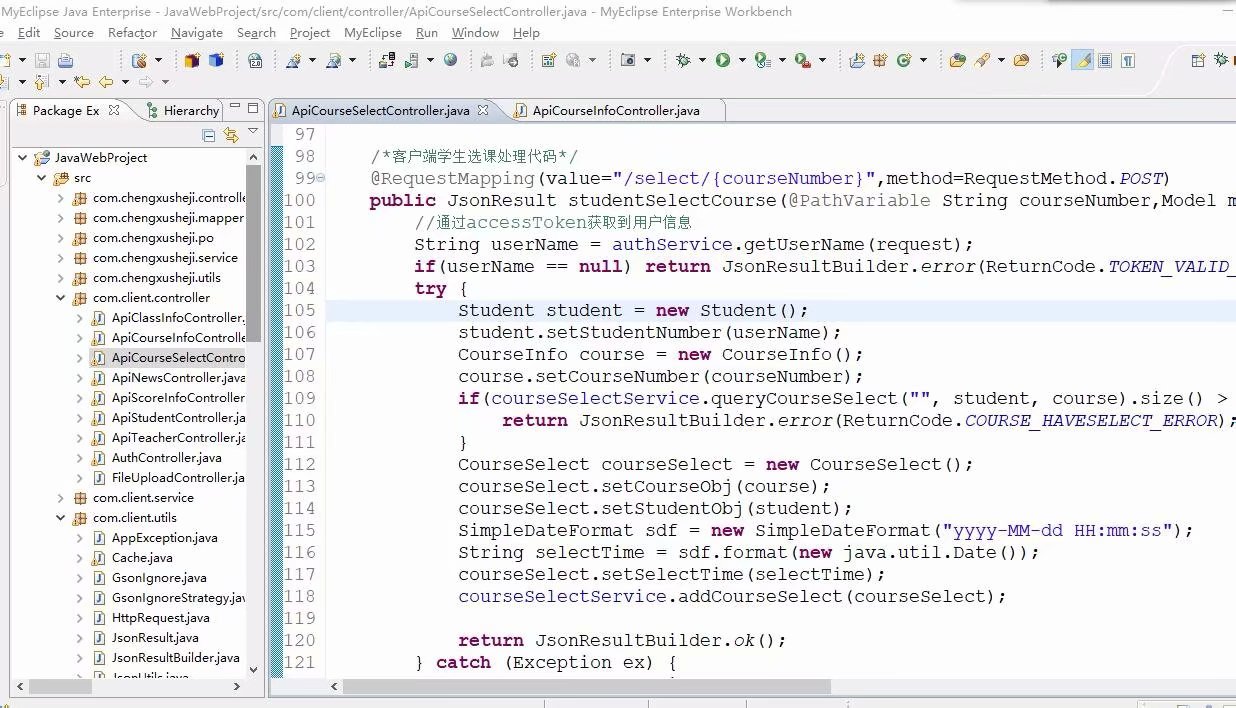Click the External Tools run icon
1236x708 pixels.
coord(802,60)
